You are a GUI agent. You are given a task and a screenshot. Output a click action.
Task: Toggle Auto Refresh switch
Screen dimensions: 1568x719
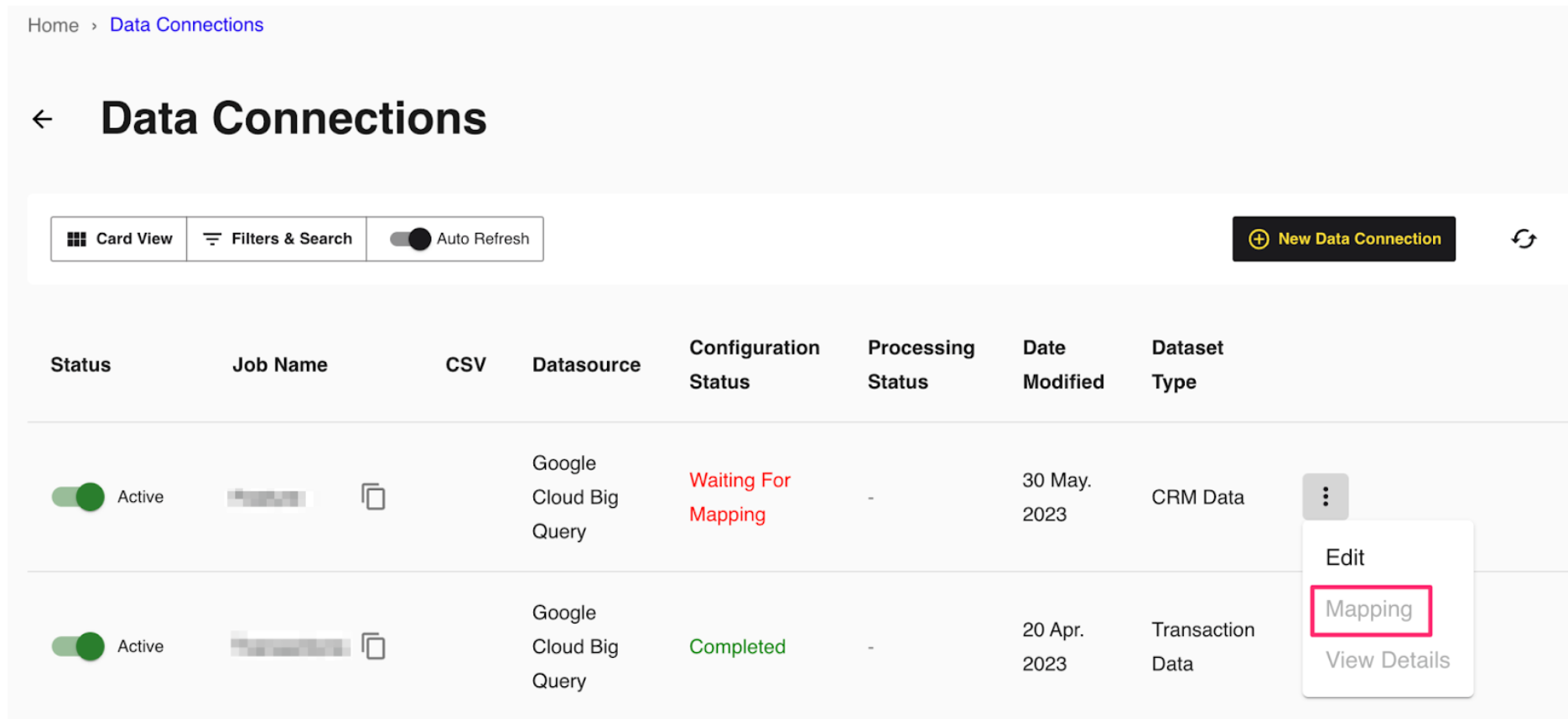410,239
